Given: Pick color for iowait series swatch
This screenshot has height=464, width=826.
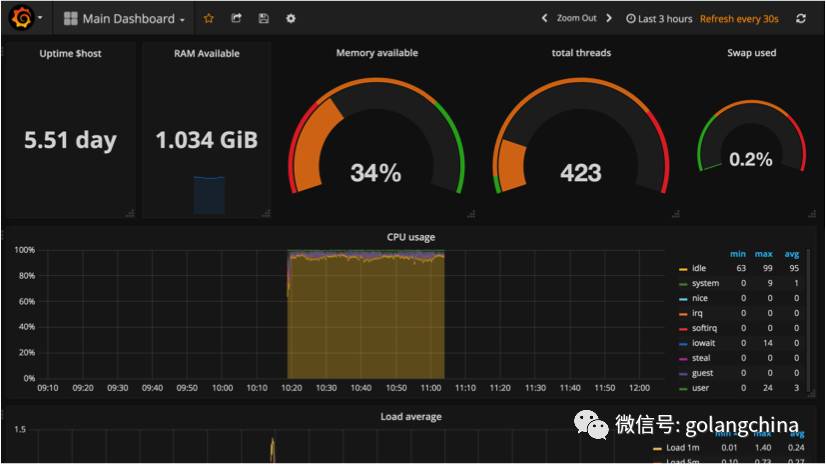Looking at the screenshot, I should [683, 344].
